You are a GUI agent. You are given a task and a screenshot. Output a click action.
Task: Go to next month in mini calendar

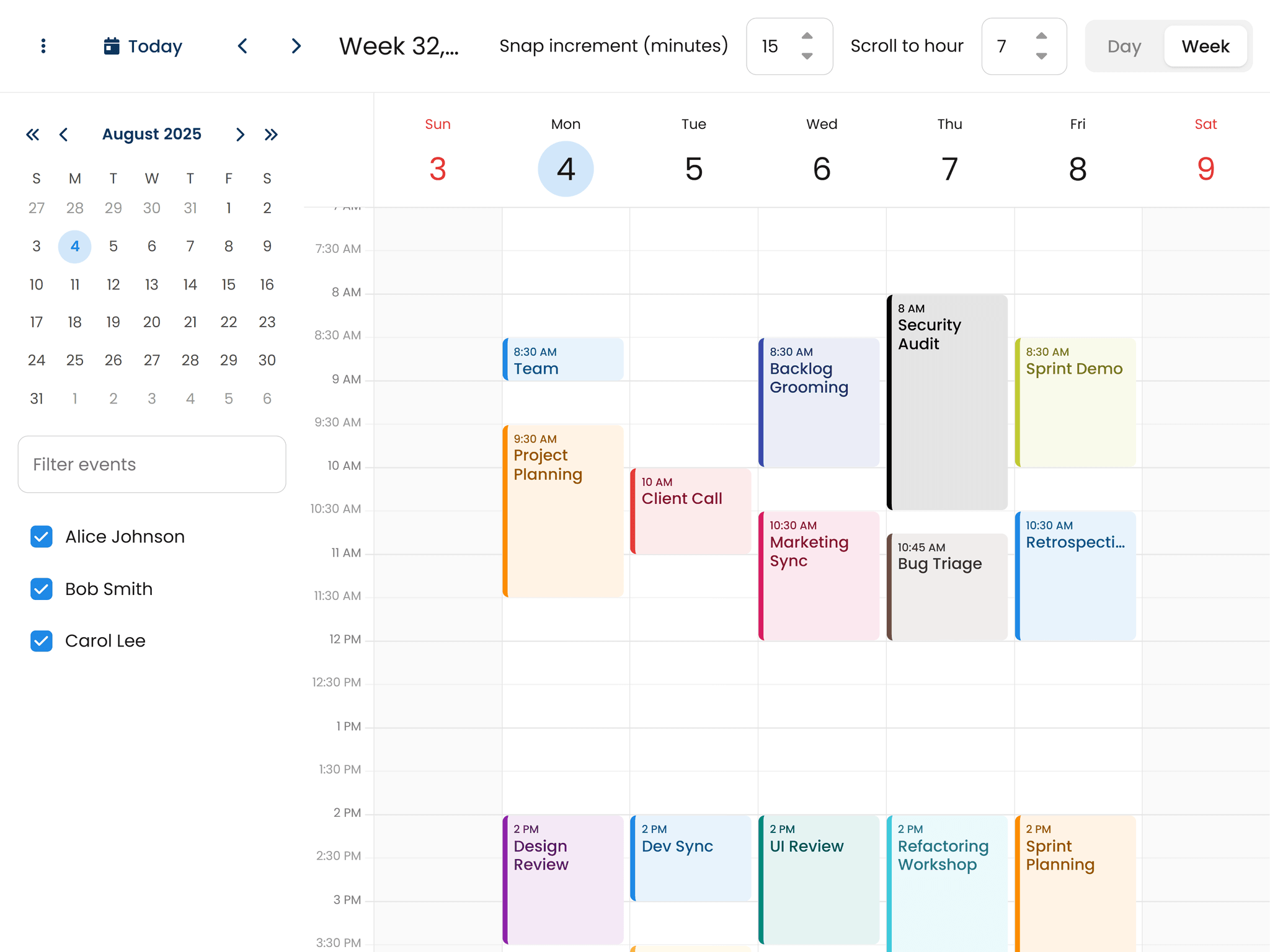(239, 134)
